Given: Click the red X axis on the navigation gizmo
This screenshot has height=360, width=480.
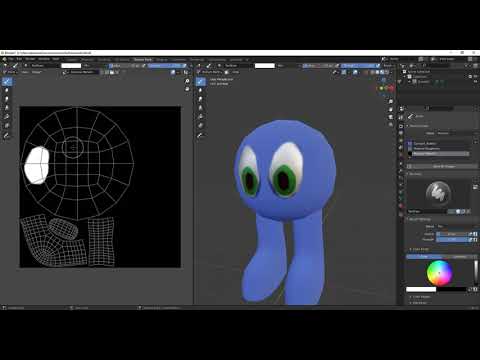Looking at the screenshot, I should coord(391,88).
